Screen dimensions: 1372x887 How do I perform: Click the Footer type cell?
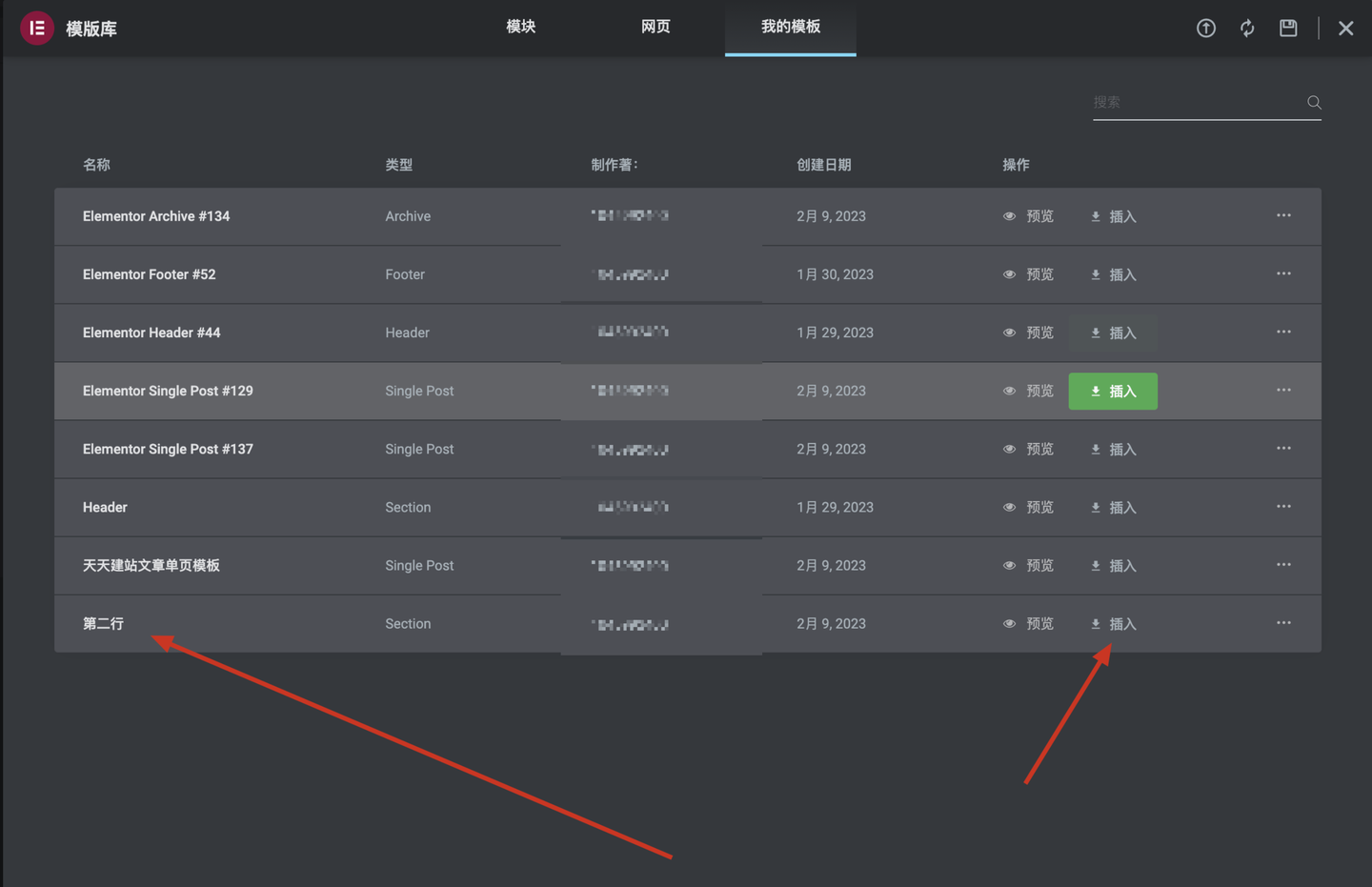pos(405,274)
